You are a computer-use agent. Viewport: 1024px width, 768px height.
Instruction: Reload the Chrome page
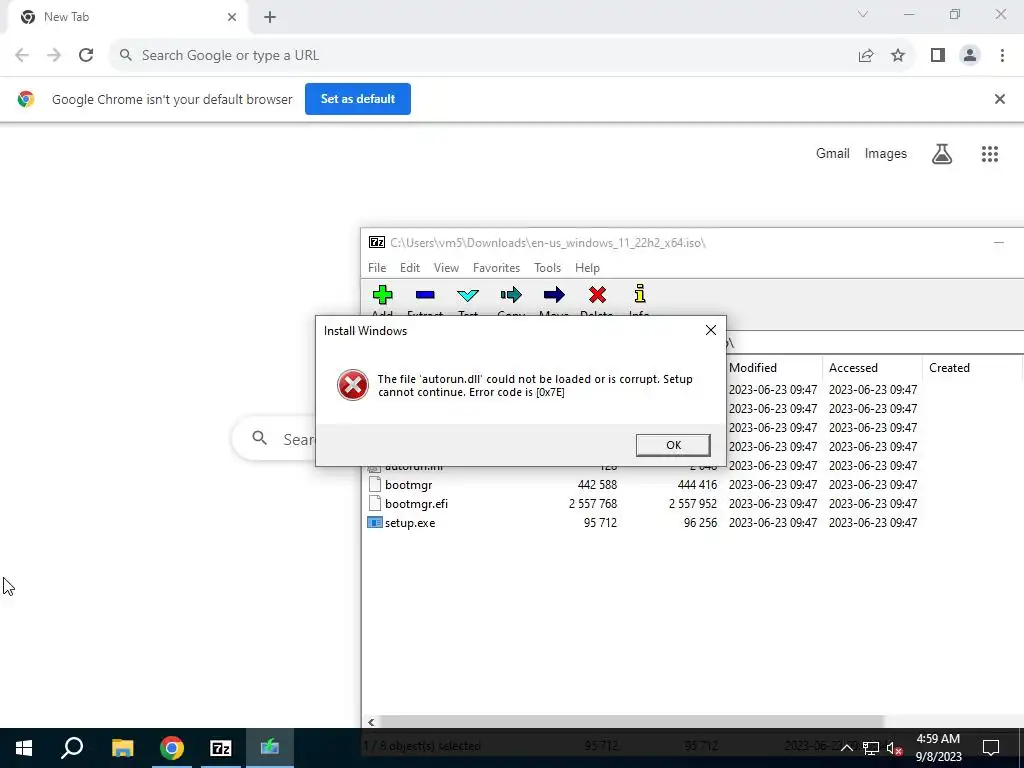point(86,56)
